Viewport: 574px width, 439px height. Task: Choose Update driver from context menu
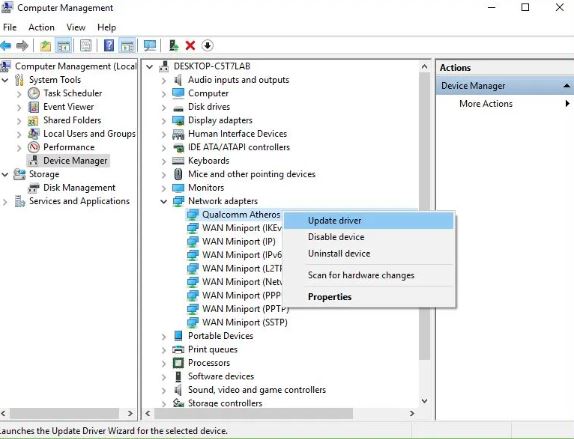pos(369,221)
